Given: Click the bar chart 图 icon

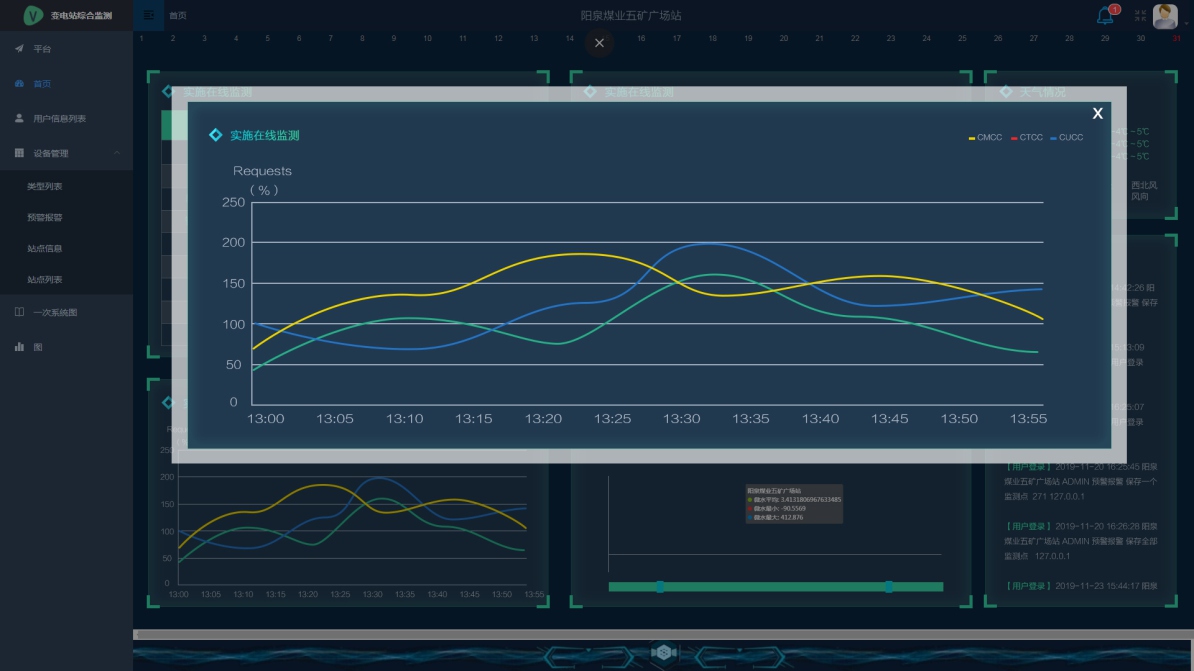Looking at the screenshot, I should point(19,347).
